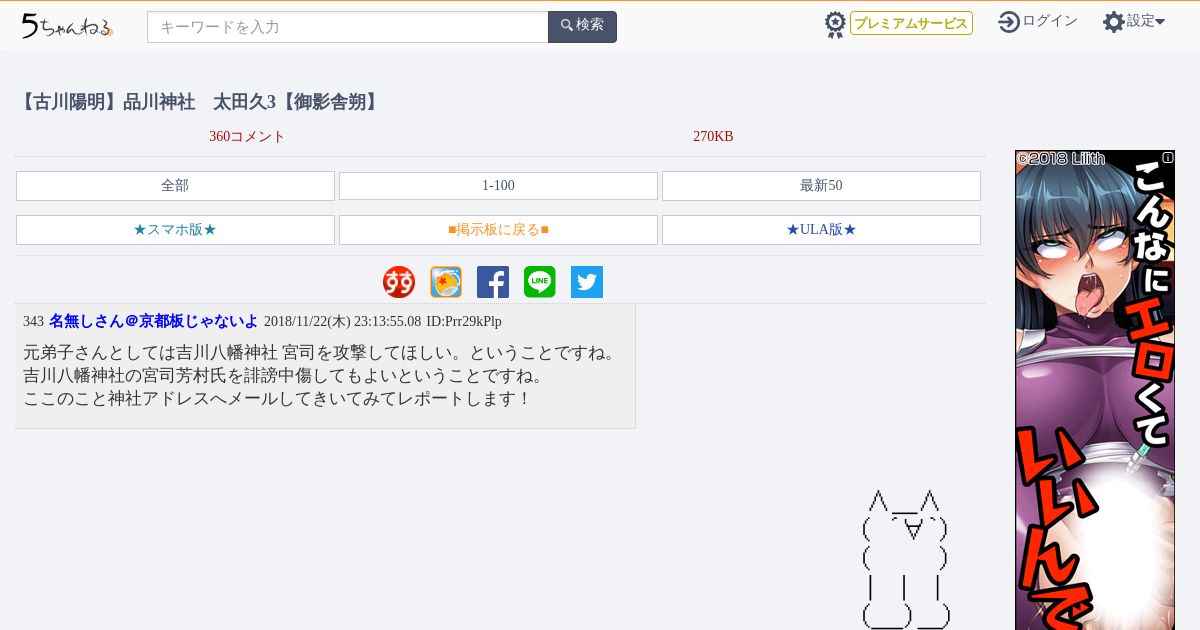
Task: Open the premium service medal icon
Action: click(835, 25)
